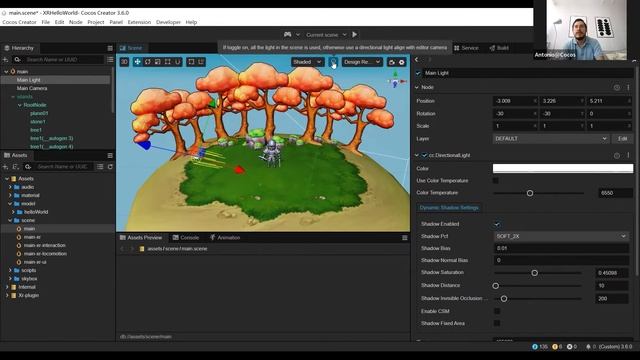
Task: Switch to the Build tab
Action: pyautogui.click(x=499, y=48)
